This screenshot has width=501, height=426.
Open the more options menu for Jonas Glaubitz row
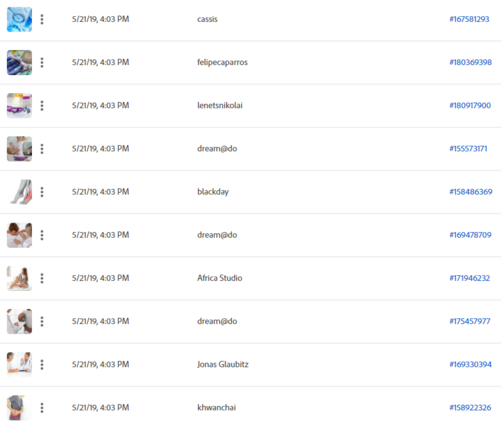pyautogui.click(x=42, y=365)
